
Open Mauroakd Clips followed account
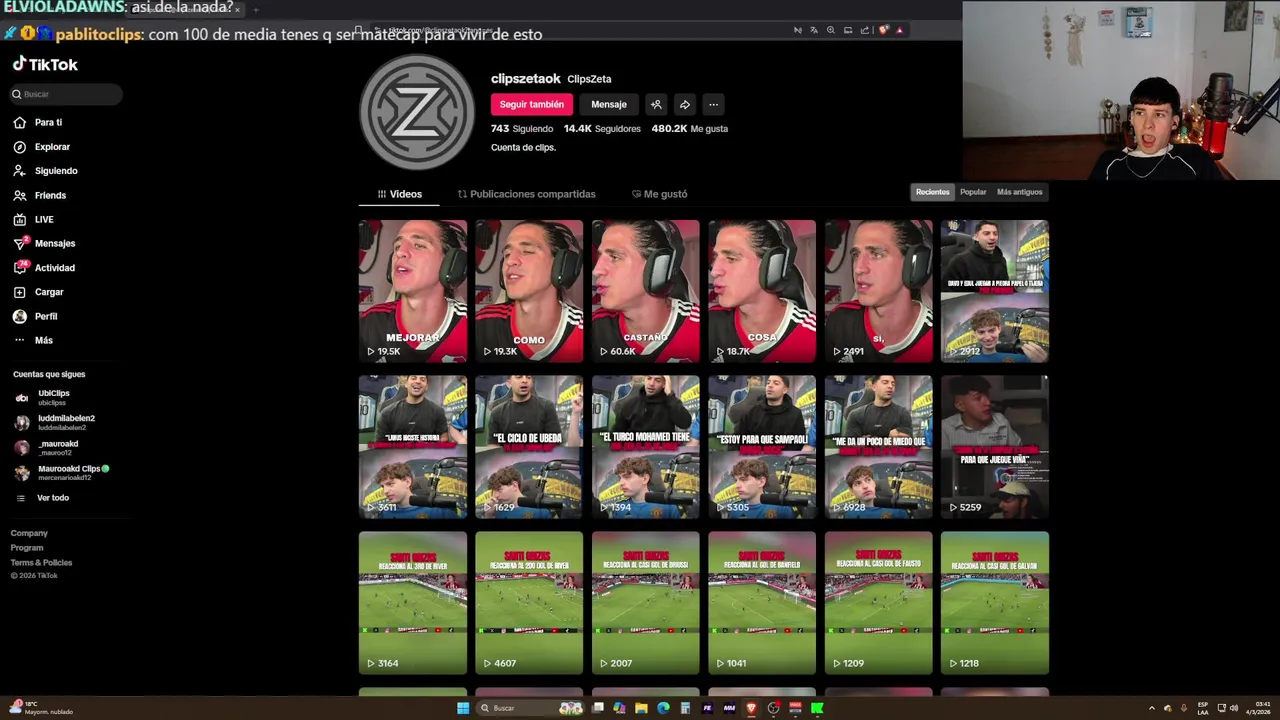[61, 472]
